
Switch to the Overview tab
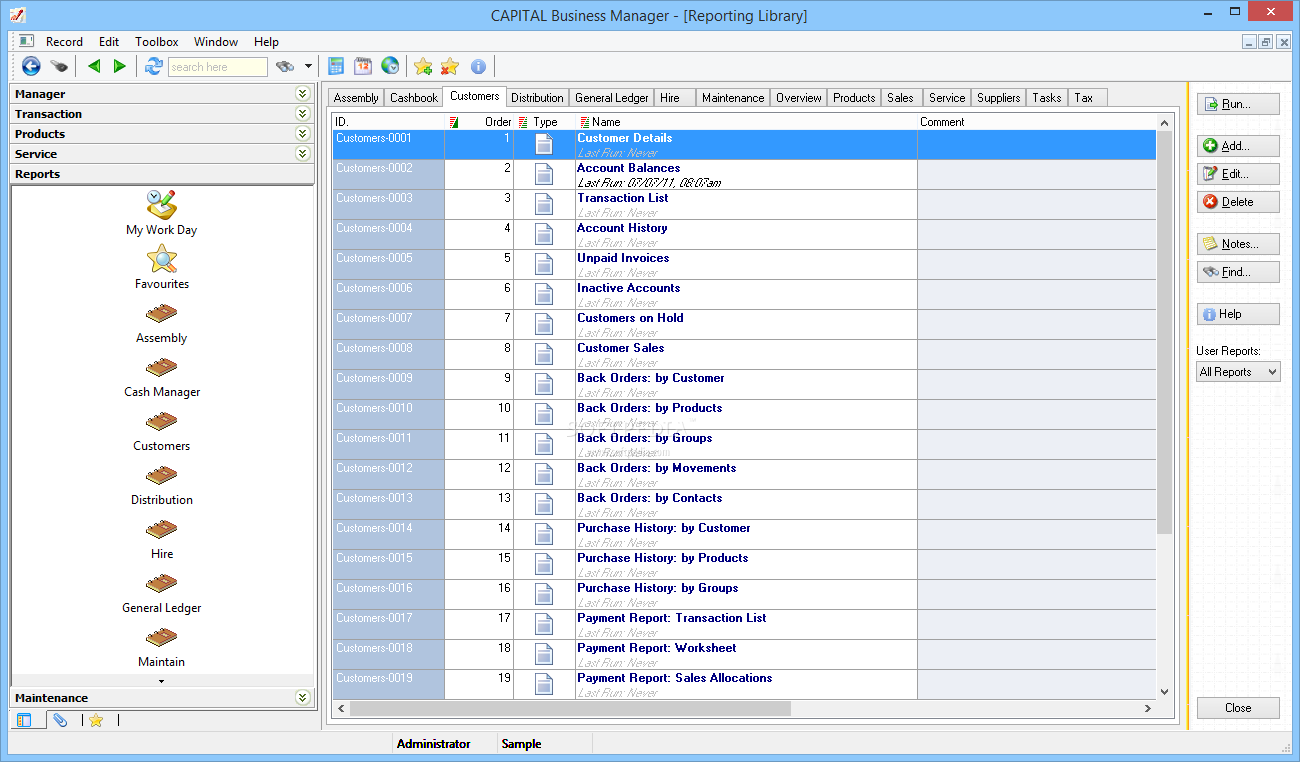point(799,98)
